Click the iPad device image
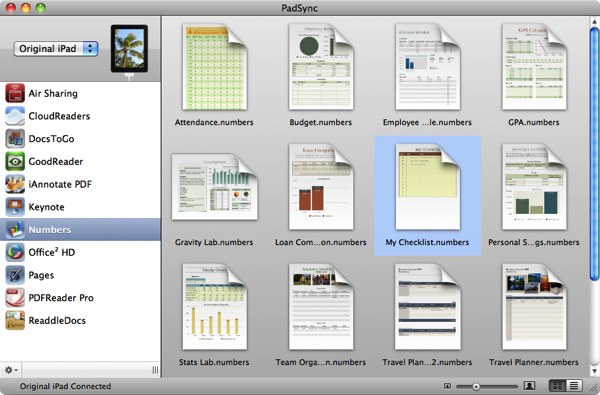This screenshot has width=600, height=395. pyautogui.click(x=129, y=49)
